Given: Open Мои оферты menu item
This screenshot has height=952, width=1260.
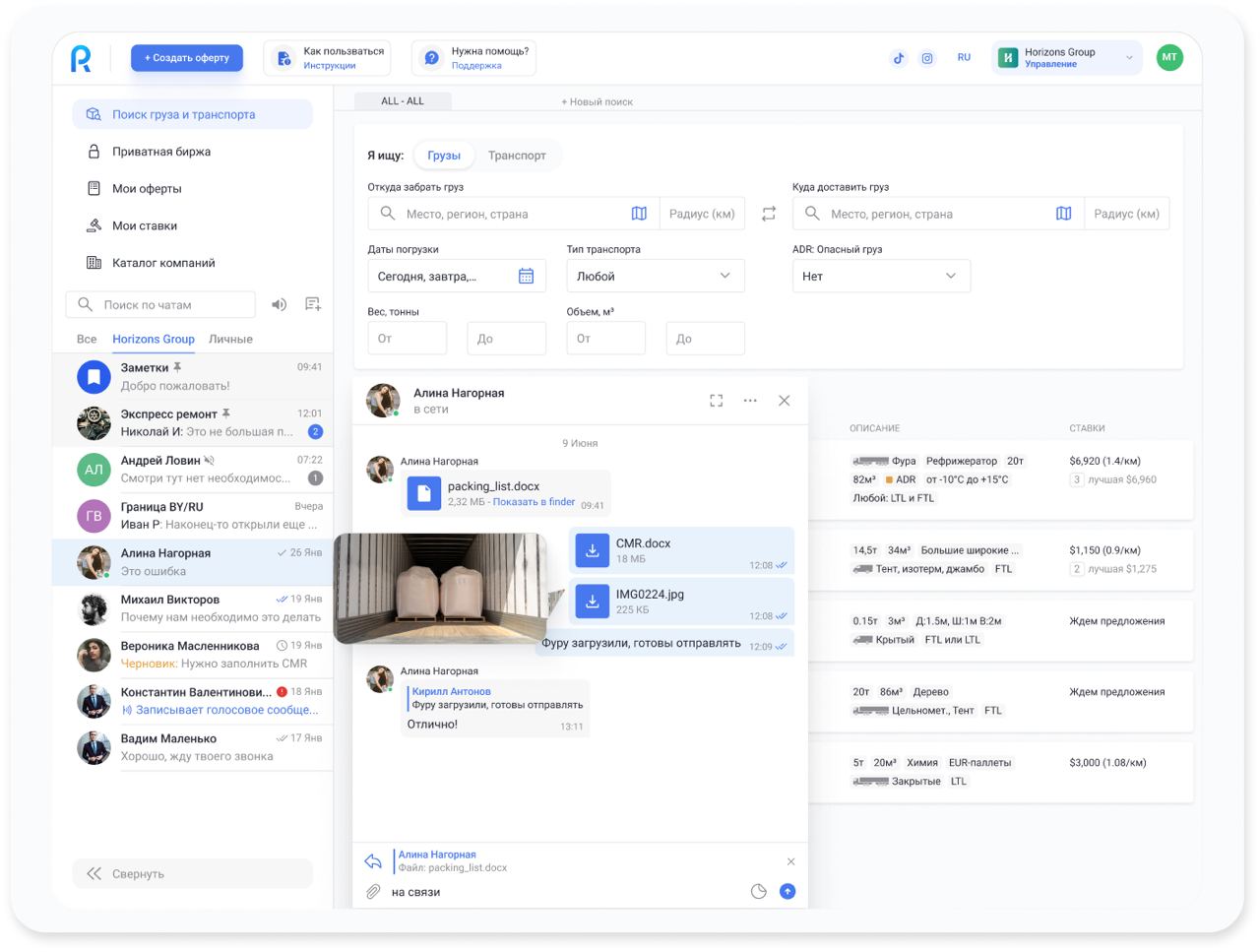Looking at the screenshot, I should (x=192, y=188).
